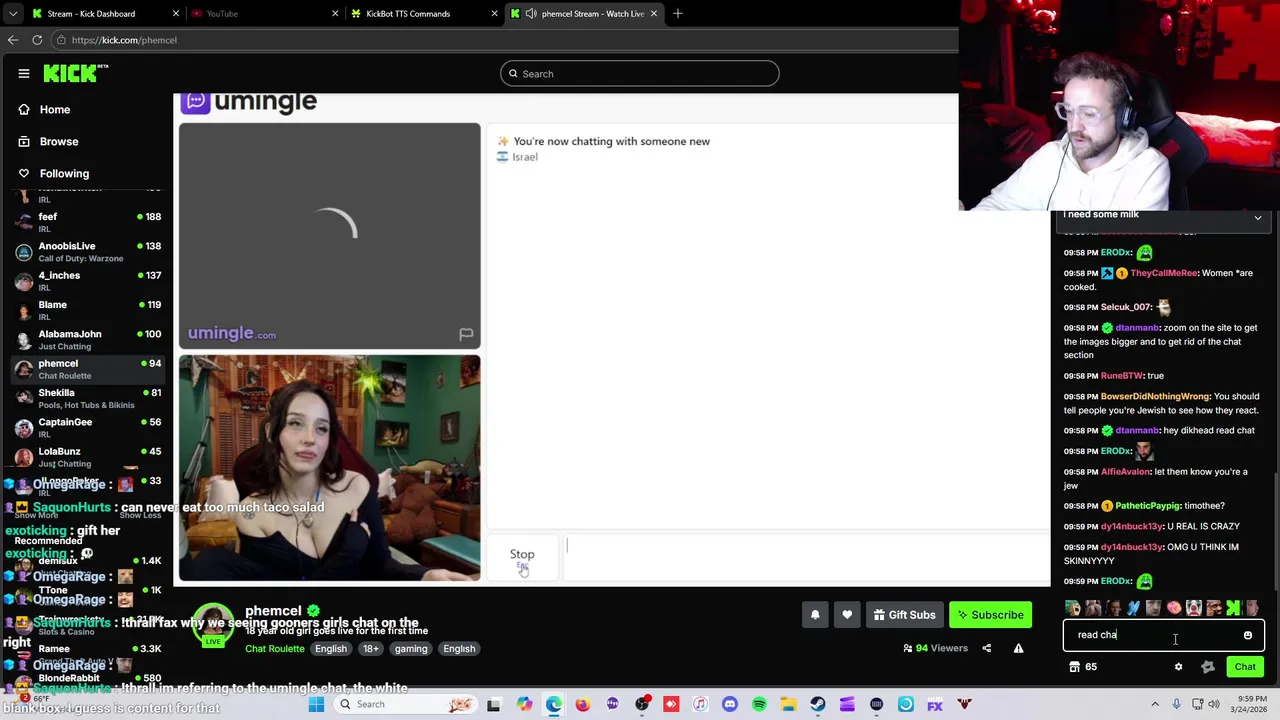Click the Gift Subs button
The height and width of the screenshot is (720, 1280).
(904, 615)
